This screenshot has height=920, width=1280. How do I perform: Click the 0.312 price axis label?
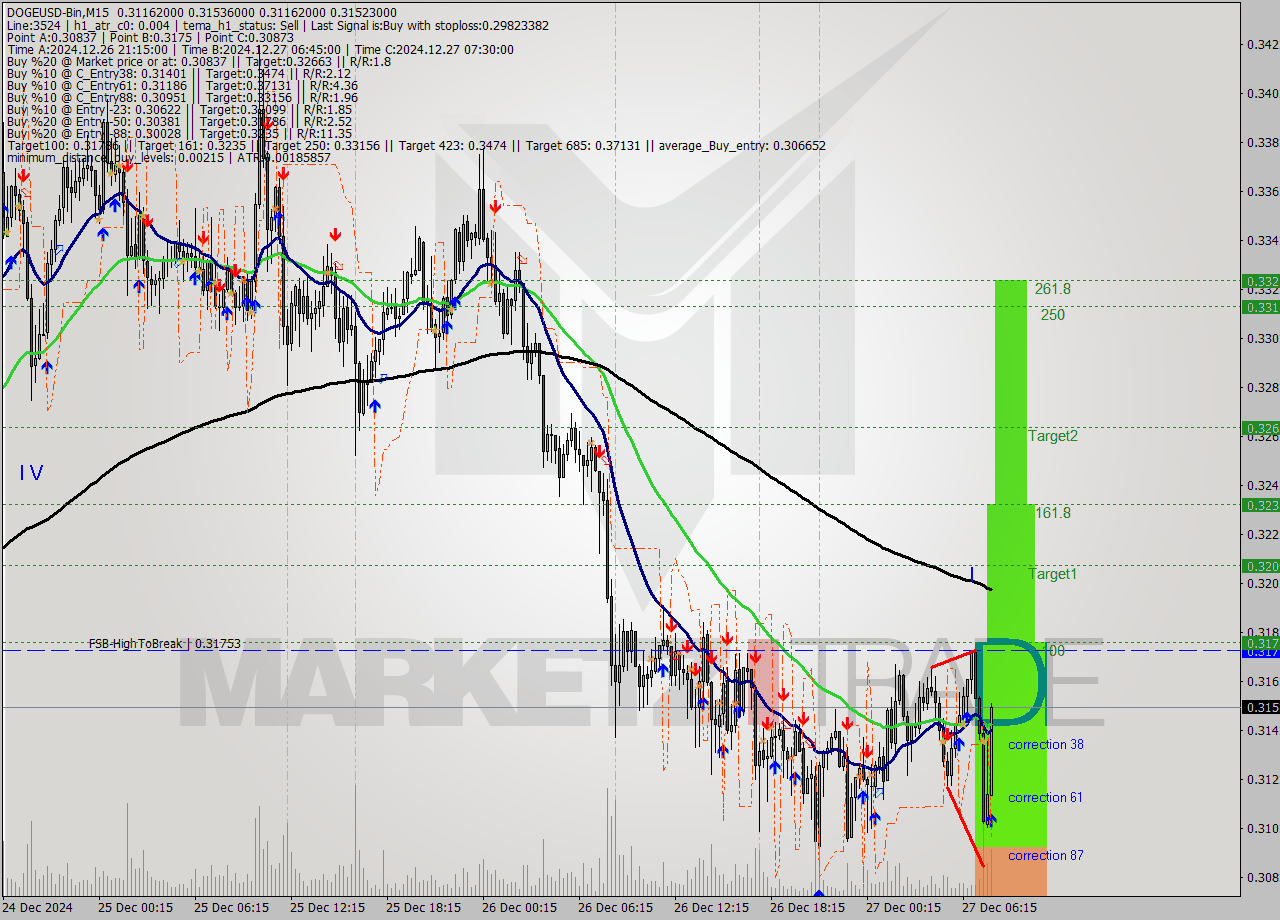(x=1263, y=779)
